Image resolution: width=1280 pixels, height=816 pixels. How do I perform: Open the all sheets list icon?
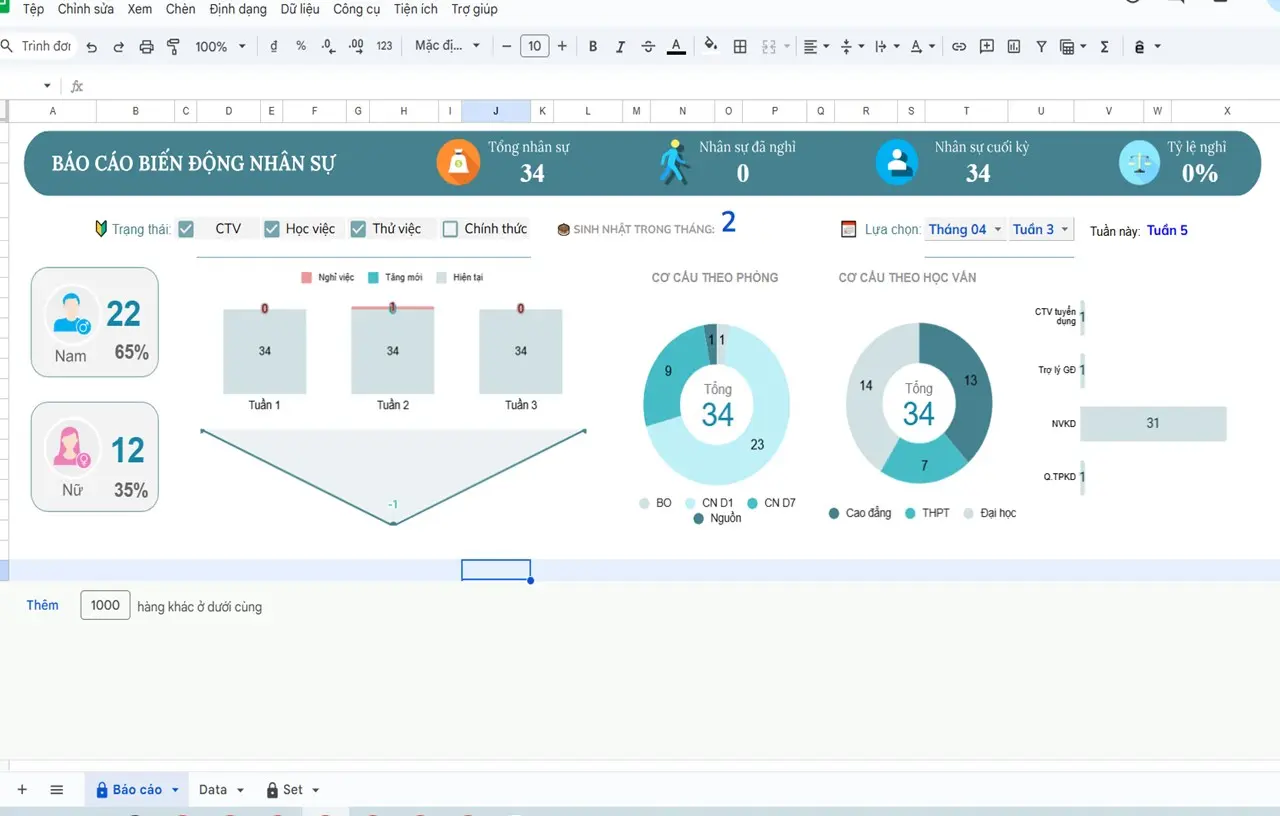click(57, 789)
